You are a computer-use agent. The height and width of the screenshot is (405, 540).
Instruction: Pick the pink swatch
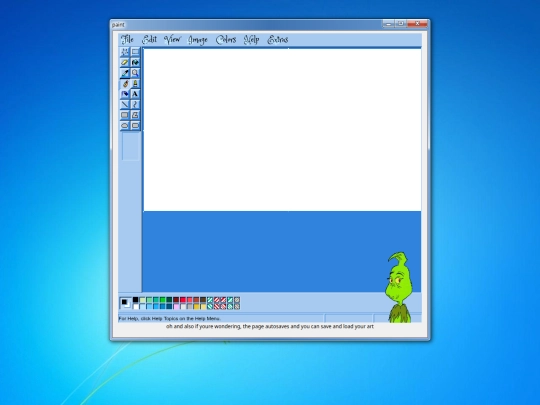point(176,307)
